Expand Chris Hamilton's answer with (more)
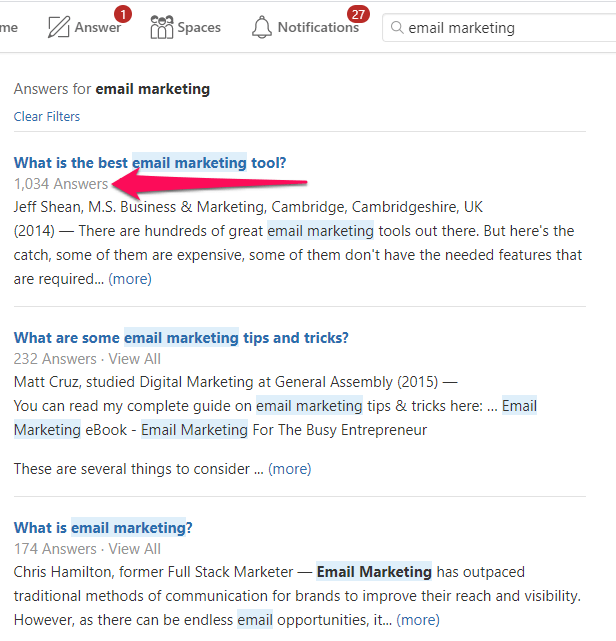This screenshot has width=616, height=641. 418,619
